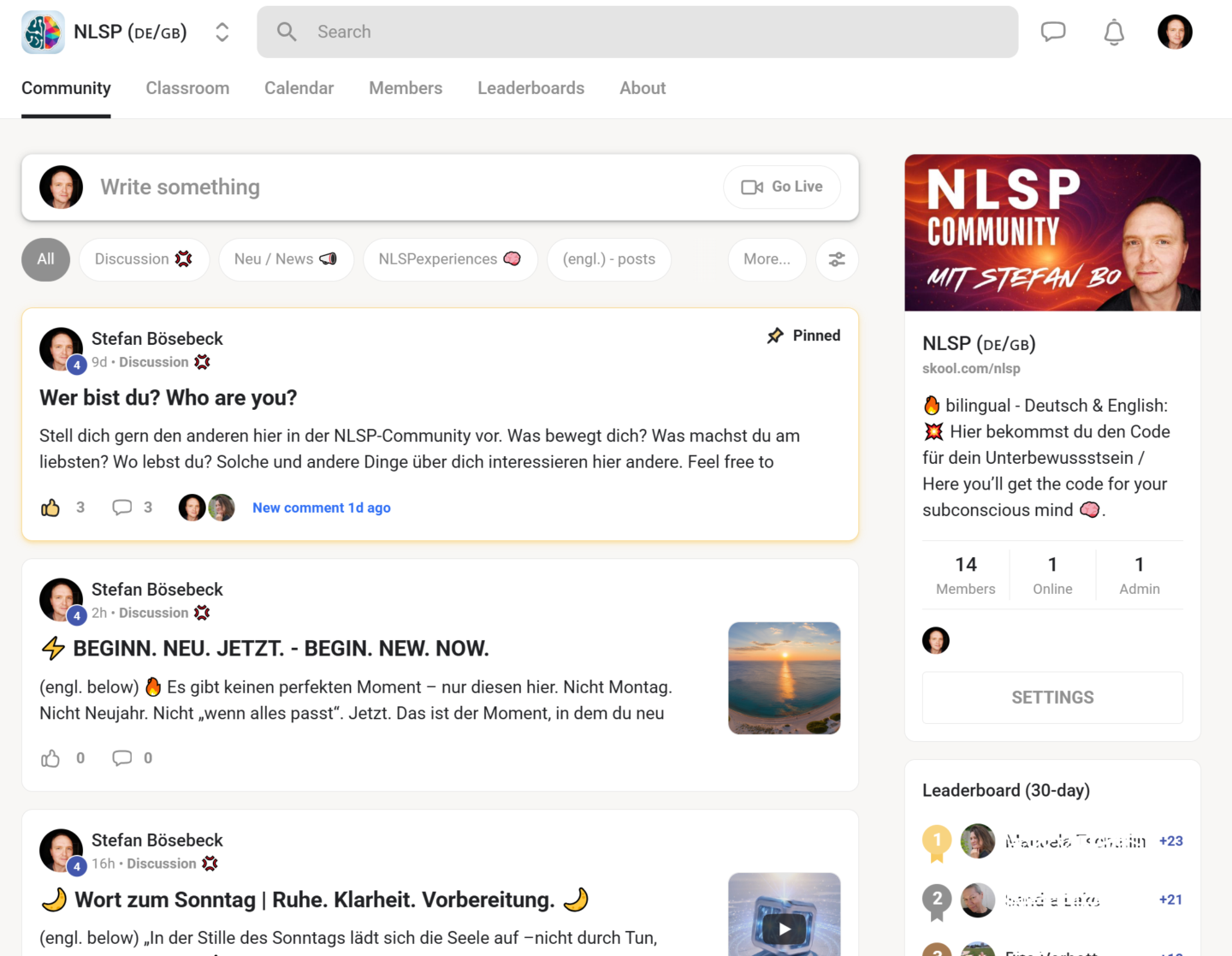Open author avatar on 2h post
Viewport: 1232px width, 956px height.
(62, 600)
